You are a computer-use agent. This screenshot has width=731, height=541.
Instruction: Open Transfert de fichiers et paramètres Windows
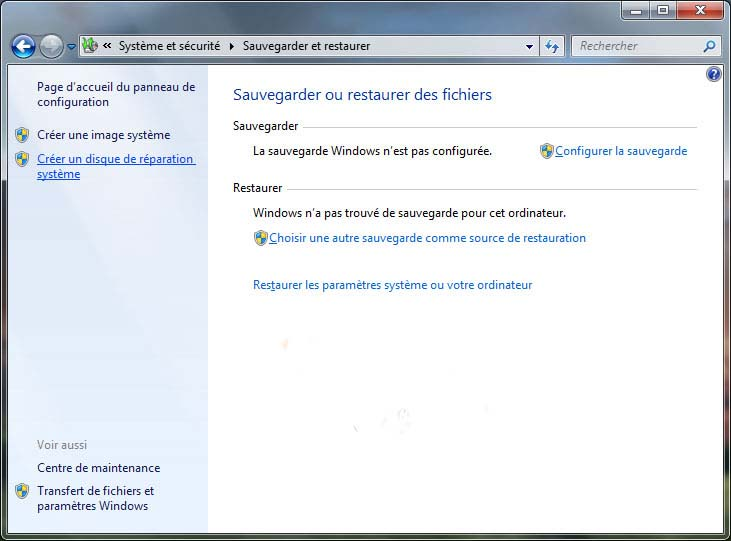95,498
